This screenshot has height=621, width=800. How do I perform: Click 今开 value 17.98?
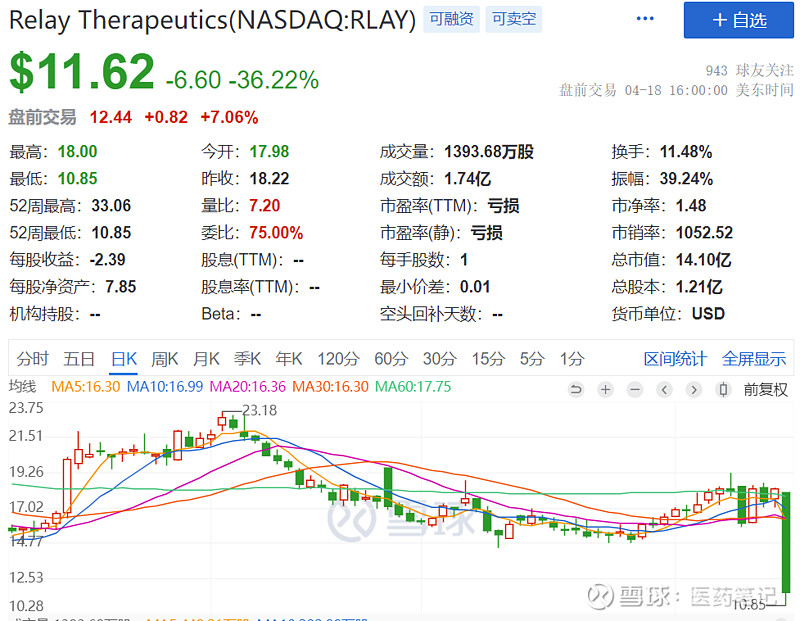click(x=269, y=152)
